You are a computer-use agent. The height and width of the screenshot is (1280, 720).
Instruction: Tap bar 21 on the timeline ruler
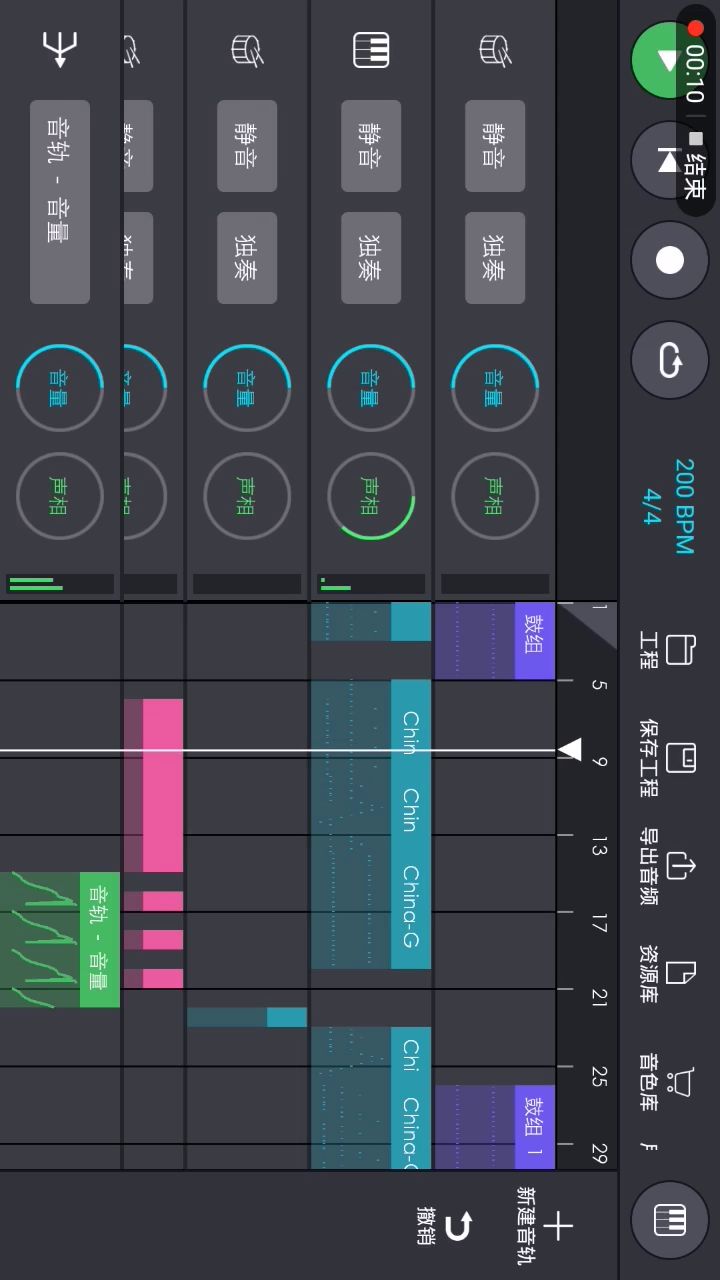598,998
